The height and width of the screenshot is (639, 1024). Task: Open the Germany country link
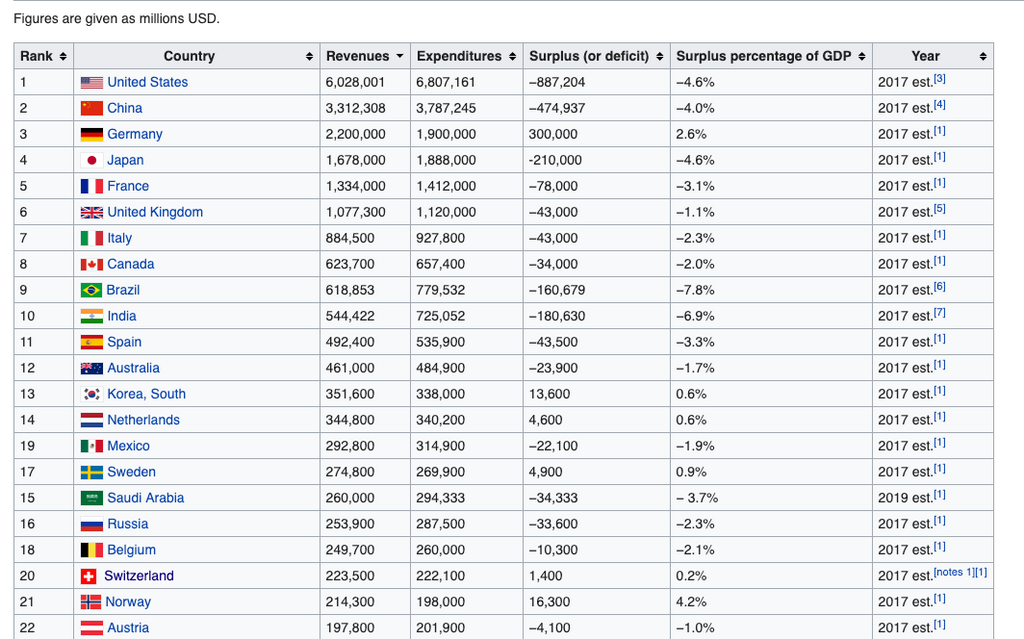pos(135,134)
